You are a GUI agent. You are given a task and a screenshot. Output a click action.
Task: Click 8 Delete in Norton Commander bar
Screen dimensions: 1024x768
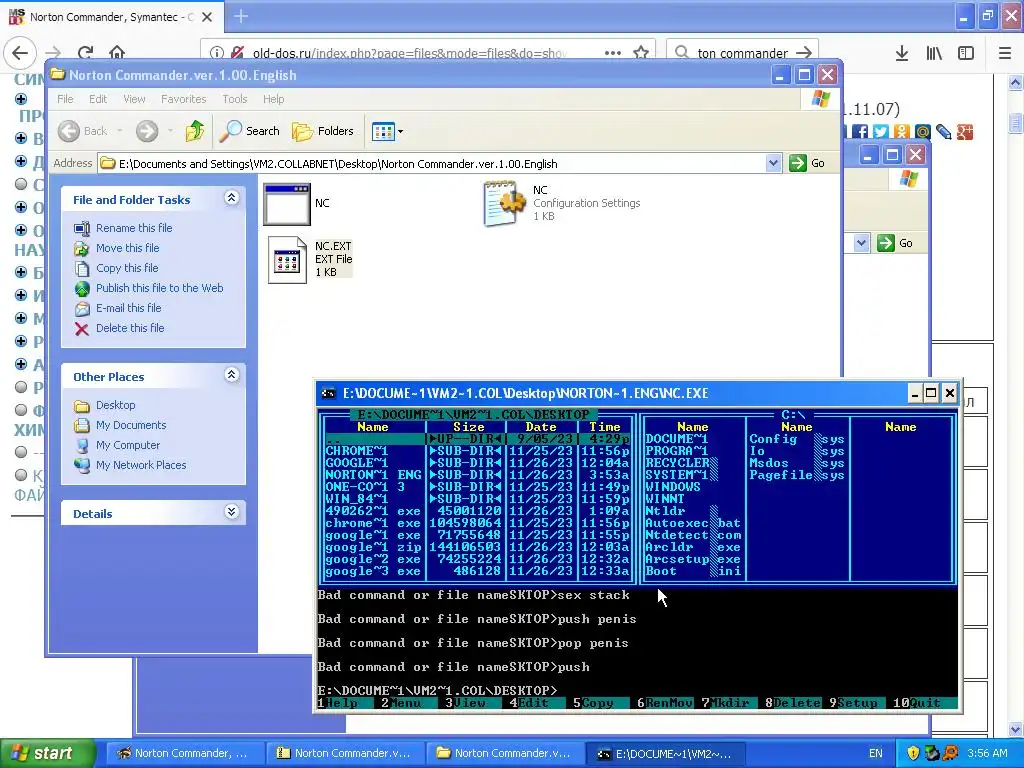pos(793,703)
